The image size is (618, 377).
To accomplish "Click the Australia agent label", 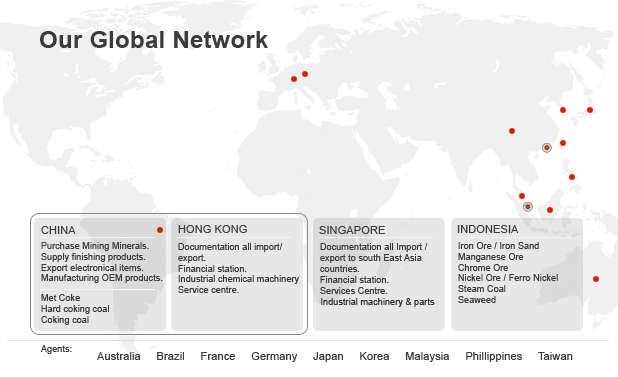I will click(119, 356).
